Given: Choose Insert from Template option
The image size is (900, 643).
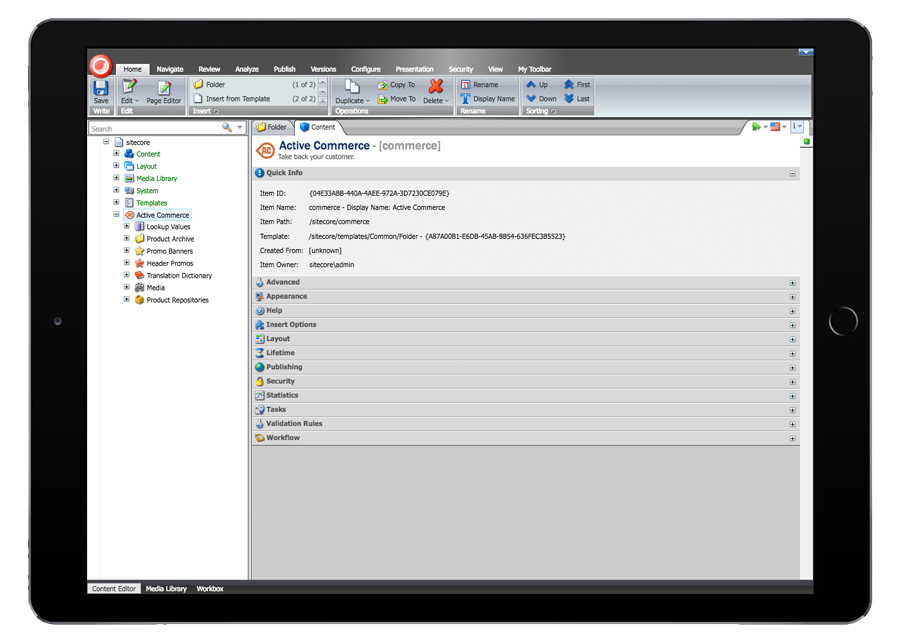Looking at the screenshot, I should pyautogui.click(x=237, y=99).
